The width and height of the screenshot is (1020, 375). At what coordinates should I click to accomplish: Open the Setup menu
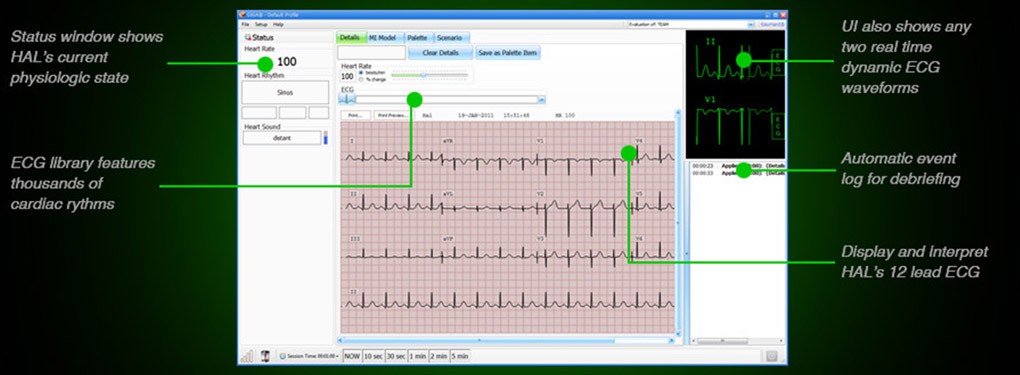[260, 24]
